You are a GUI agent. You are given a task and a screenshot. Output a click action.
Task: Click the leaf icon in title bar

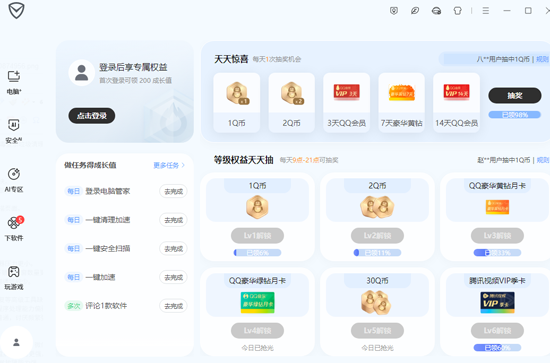click(415, 11)
